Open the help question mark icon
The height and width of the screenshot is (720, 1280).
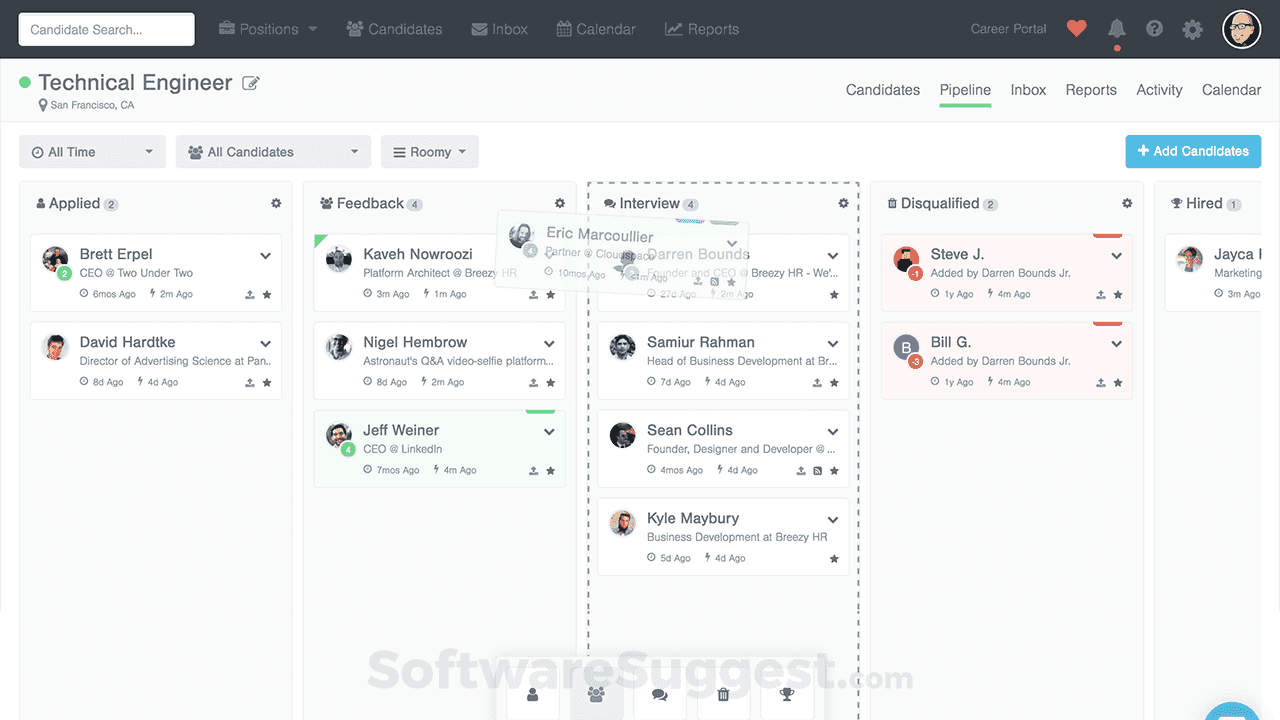coord(1155,29)
